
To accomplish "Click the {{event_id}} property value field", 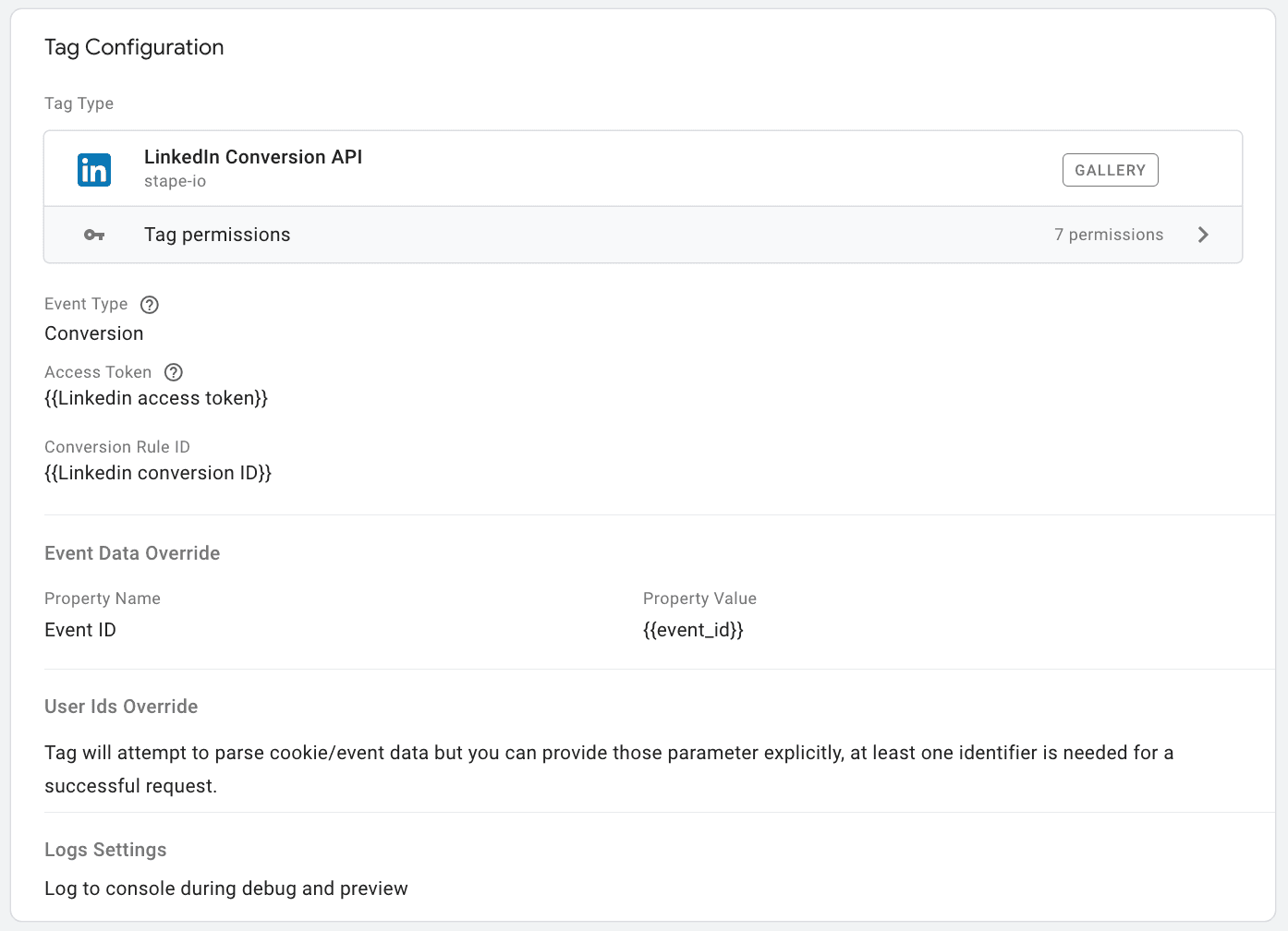I will click(x=694, y=629).
